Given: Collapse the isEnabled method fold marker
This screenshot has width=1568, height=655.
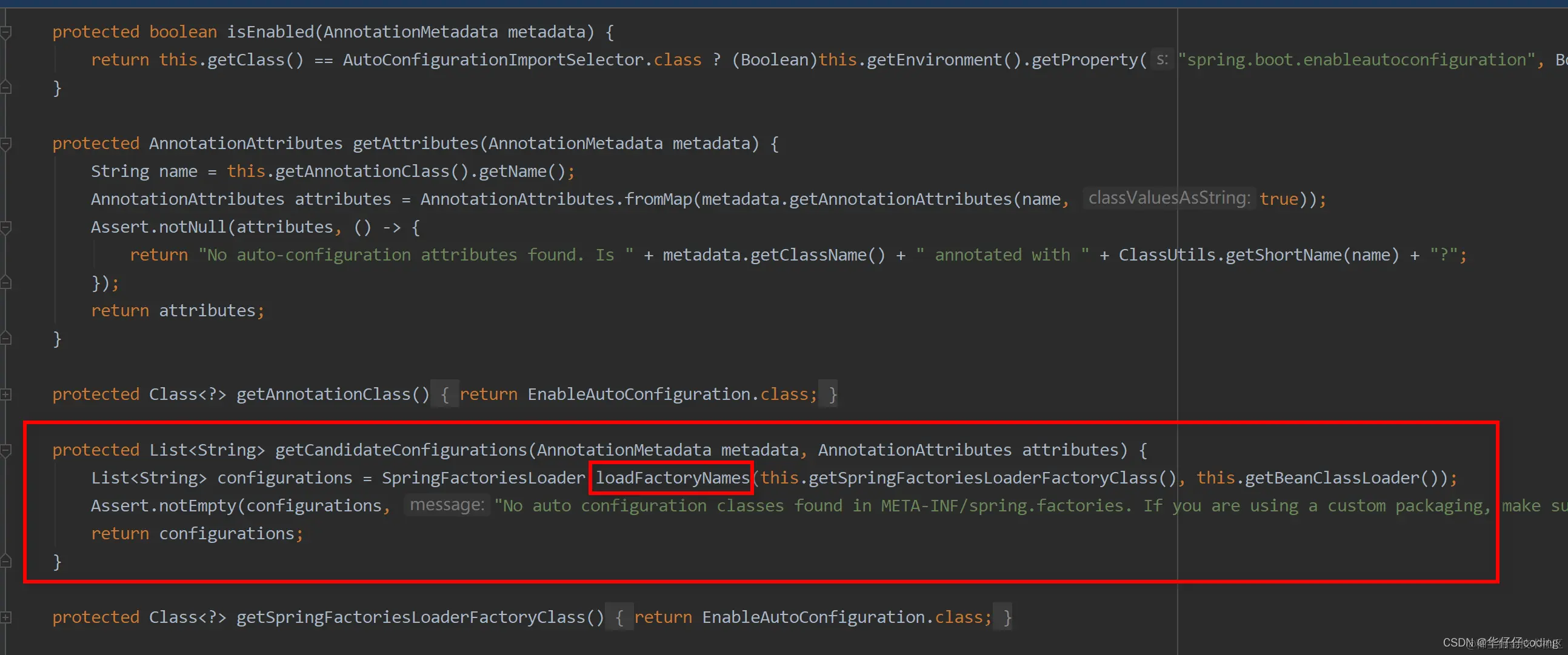Looking at the screenshot, I should pos(6,32).
